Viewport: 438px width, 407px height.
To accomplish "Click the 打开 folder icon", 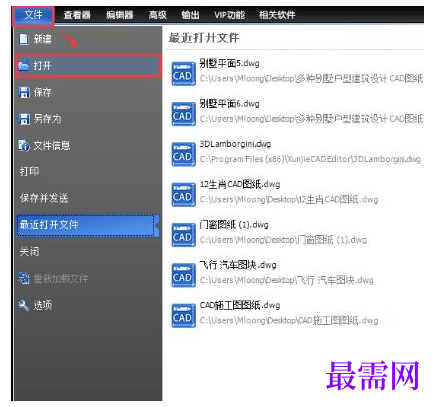I will [x=24, y=66].
